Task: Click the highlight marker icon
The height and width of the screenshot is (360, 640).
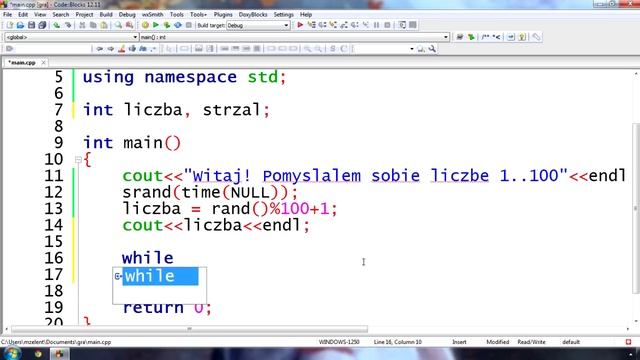Action: coord(121,49)
